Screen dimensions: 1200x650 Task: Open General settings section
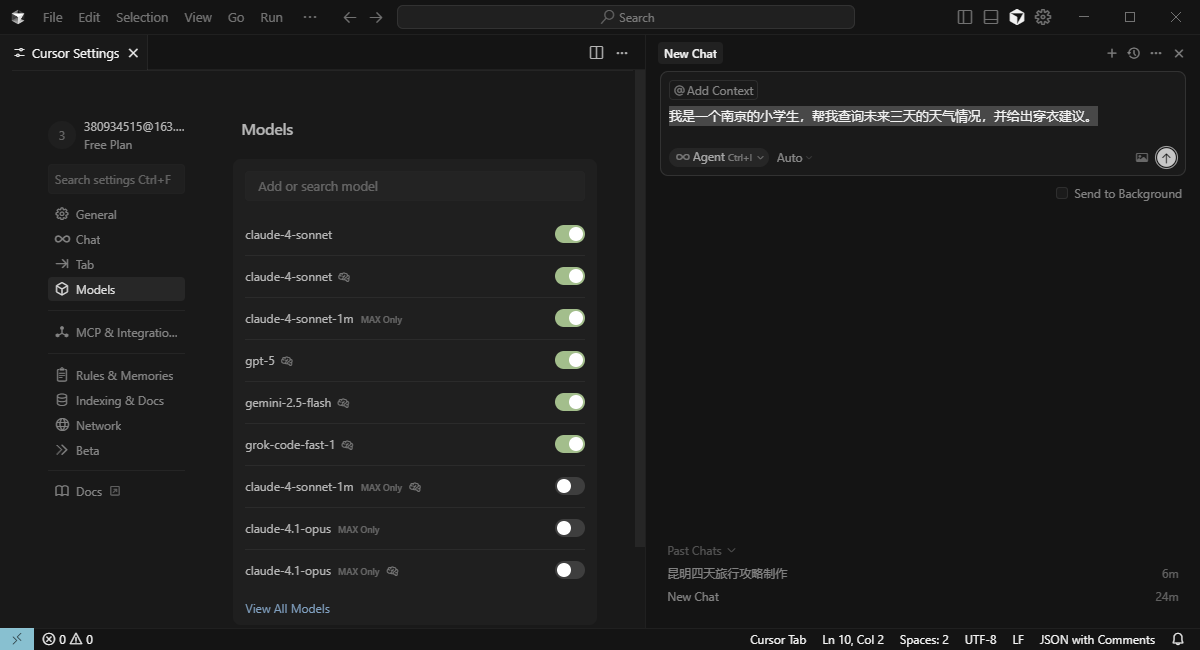pos(116,214)
